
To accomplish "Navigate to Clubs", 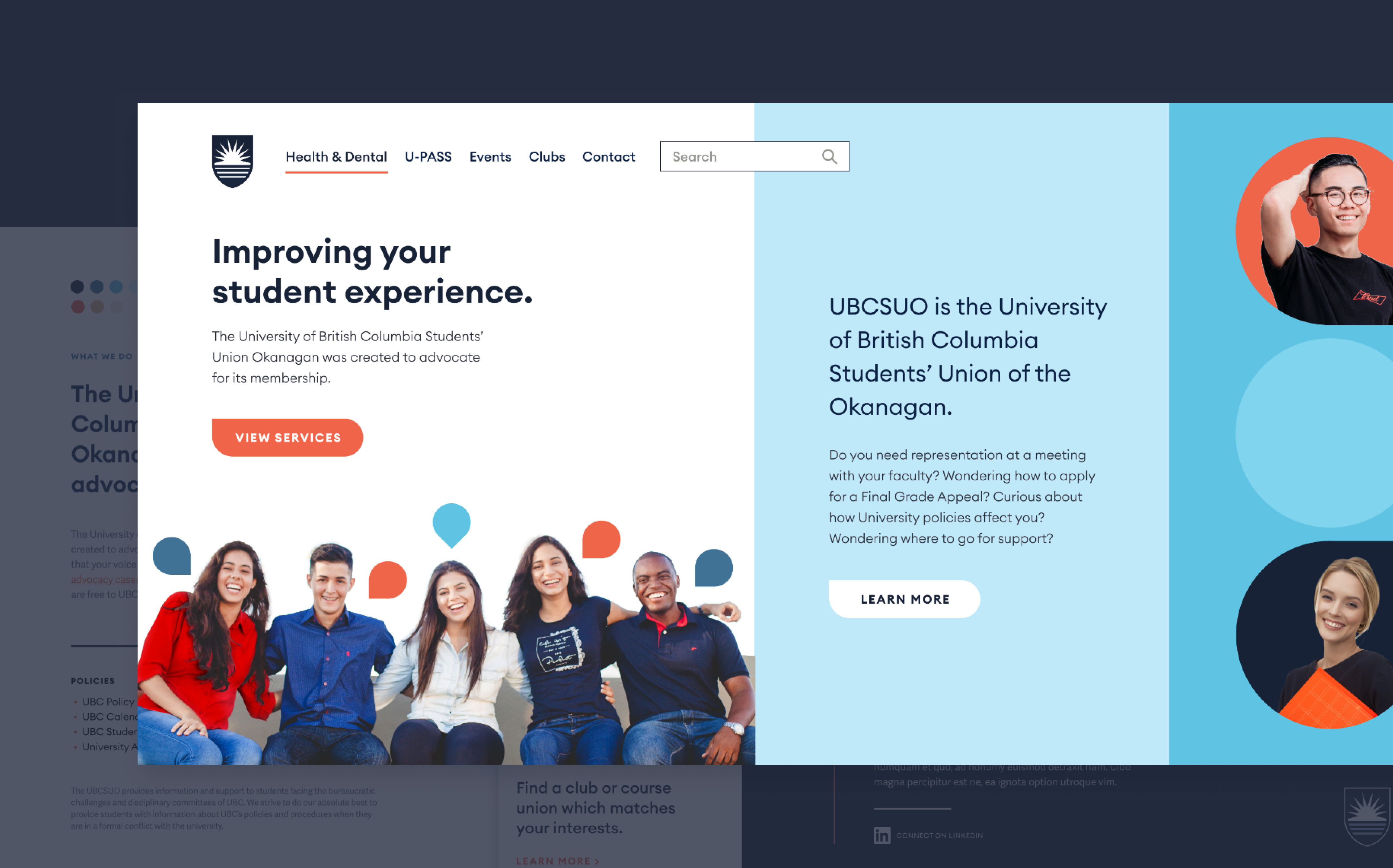I will [546, 157].
